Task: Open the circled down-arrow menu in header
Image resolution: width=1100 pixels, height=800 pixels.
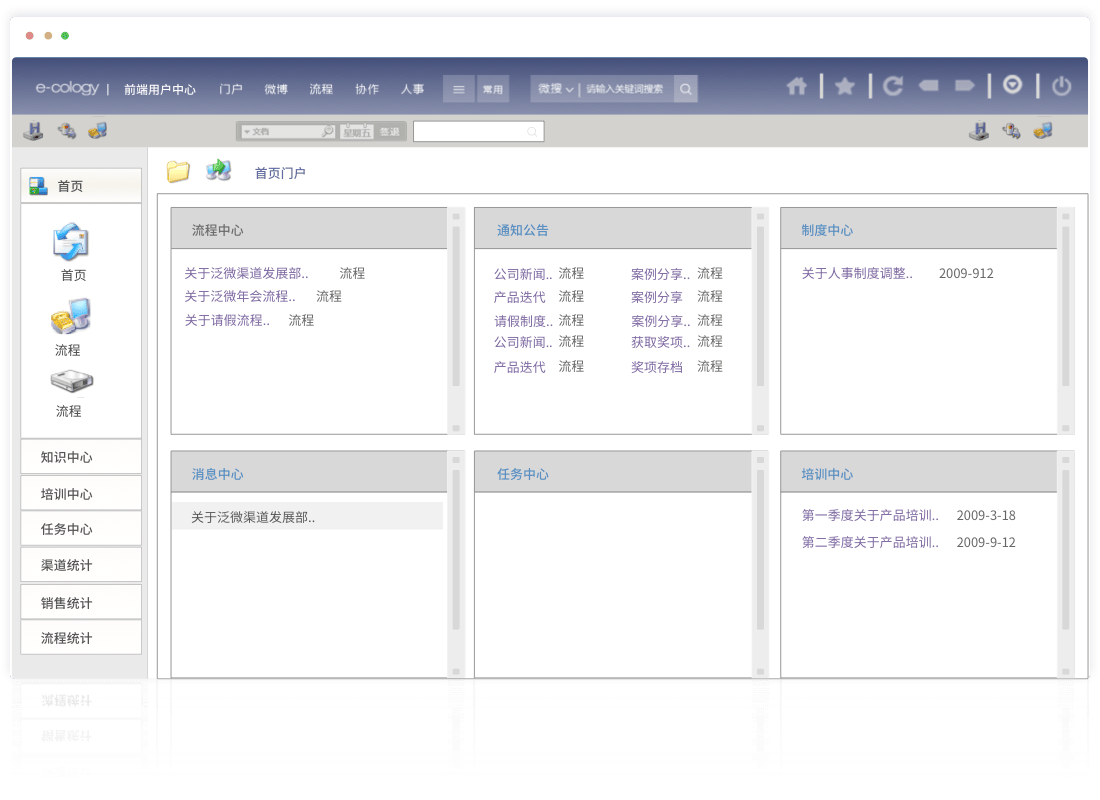Action: tap(1013, 86)
